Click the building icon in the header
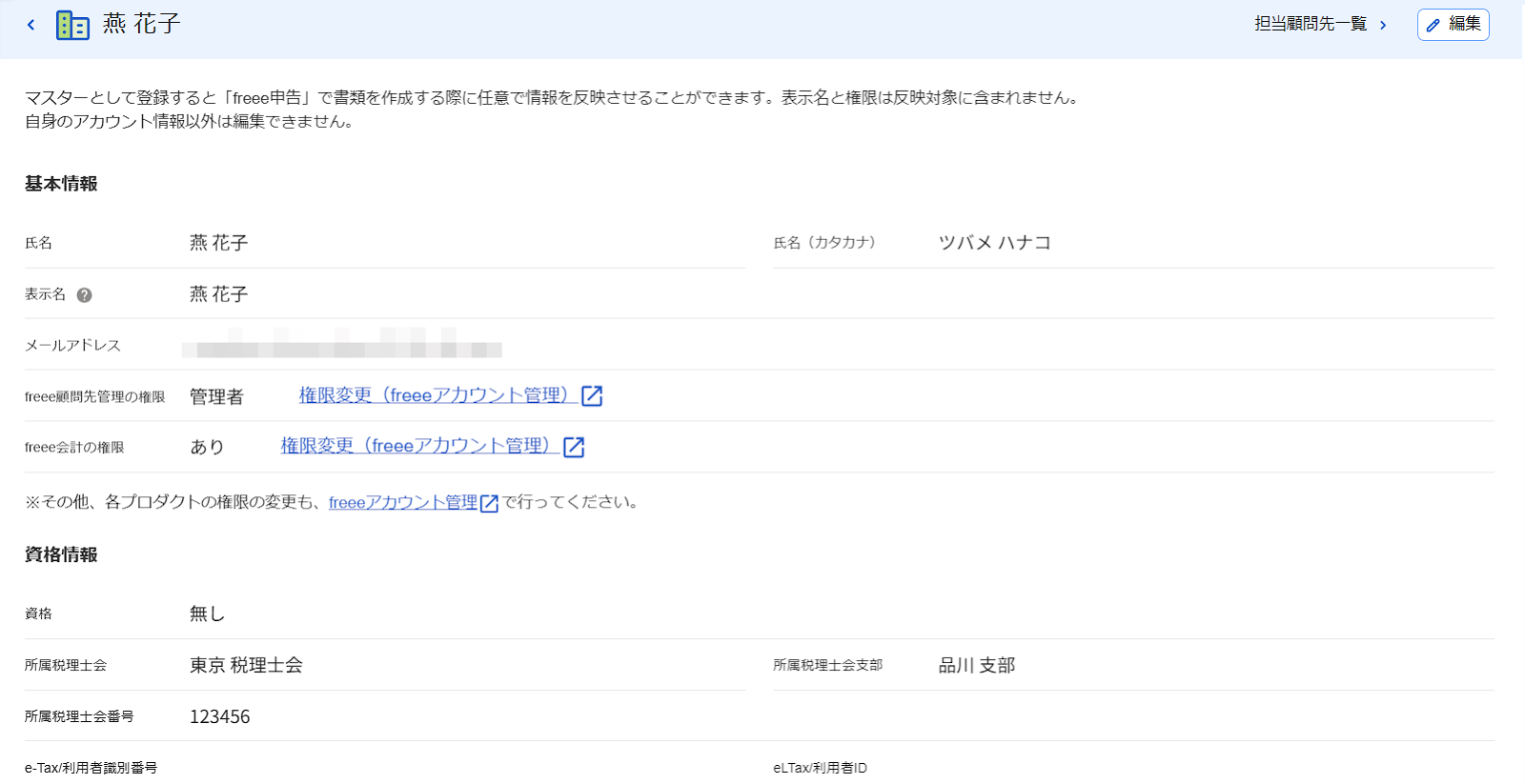 click(x=72, y=25)
